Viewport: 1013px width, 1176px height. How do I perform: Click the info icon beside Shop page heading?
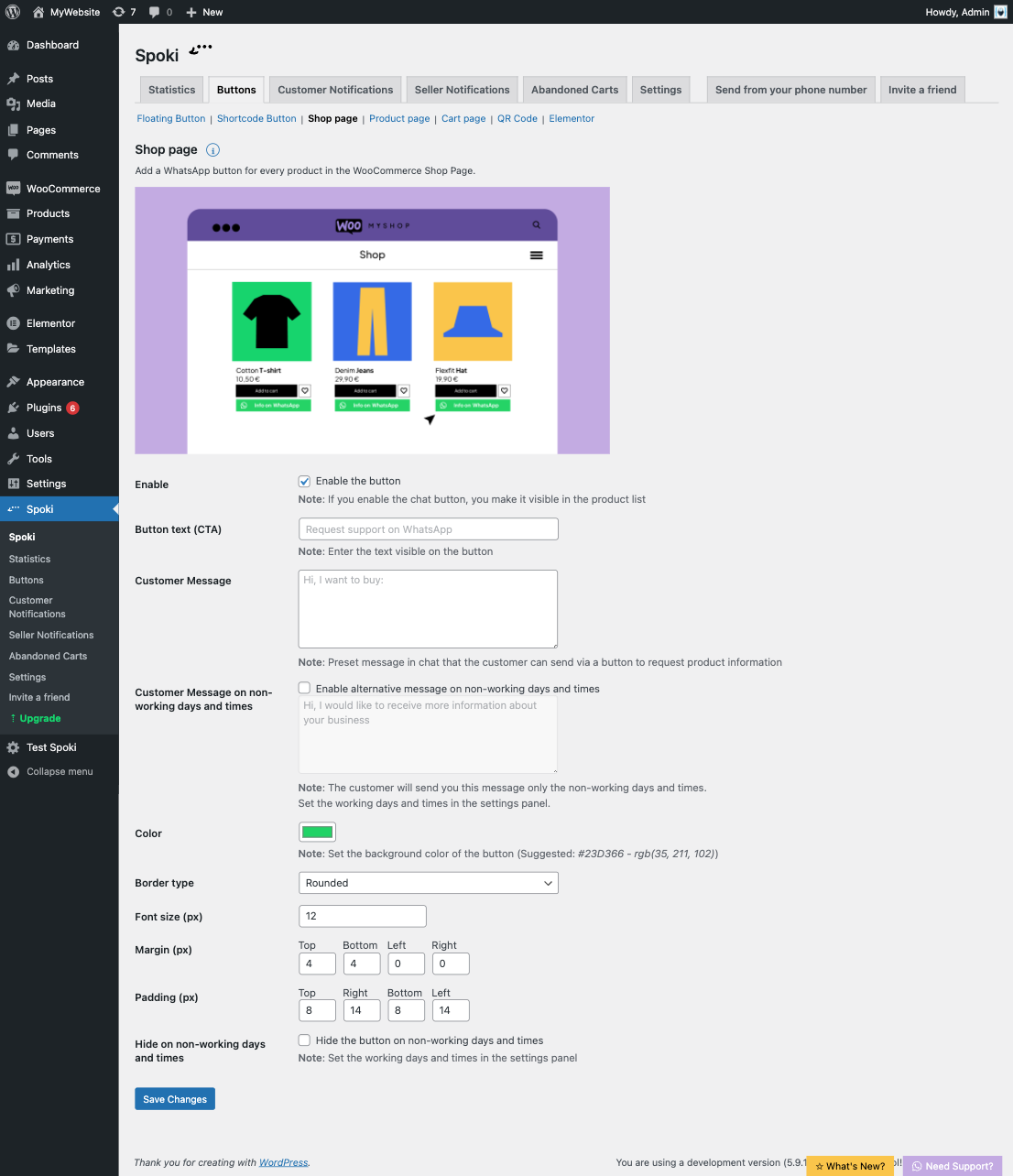212,150
